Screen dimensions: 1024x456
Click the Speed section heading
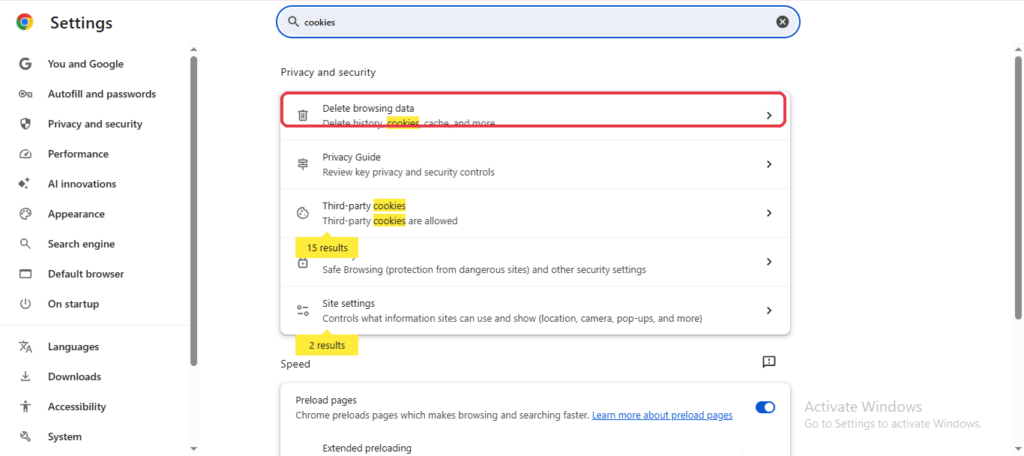pos(295,365)
